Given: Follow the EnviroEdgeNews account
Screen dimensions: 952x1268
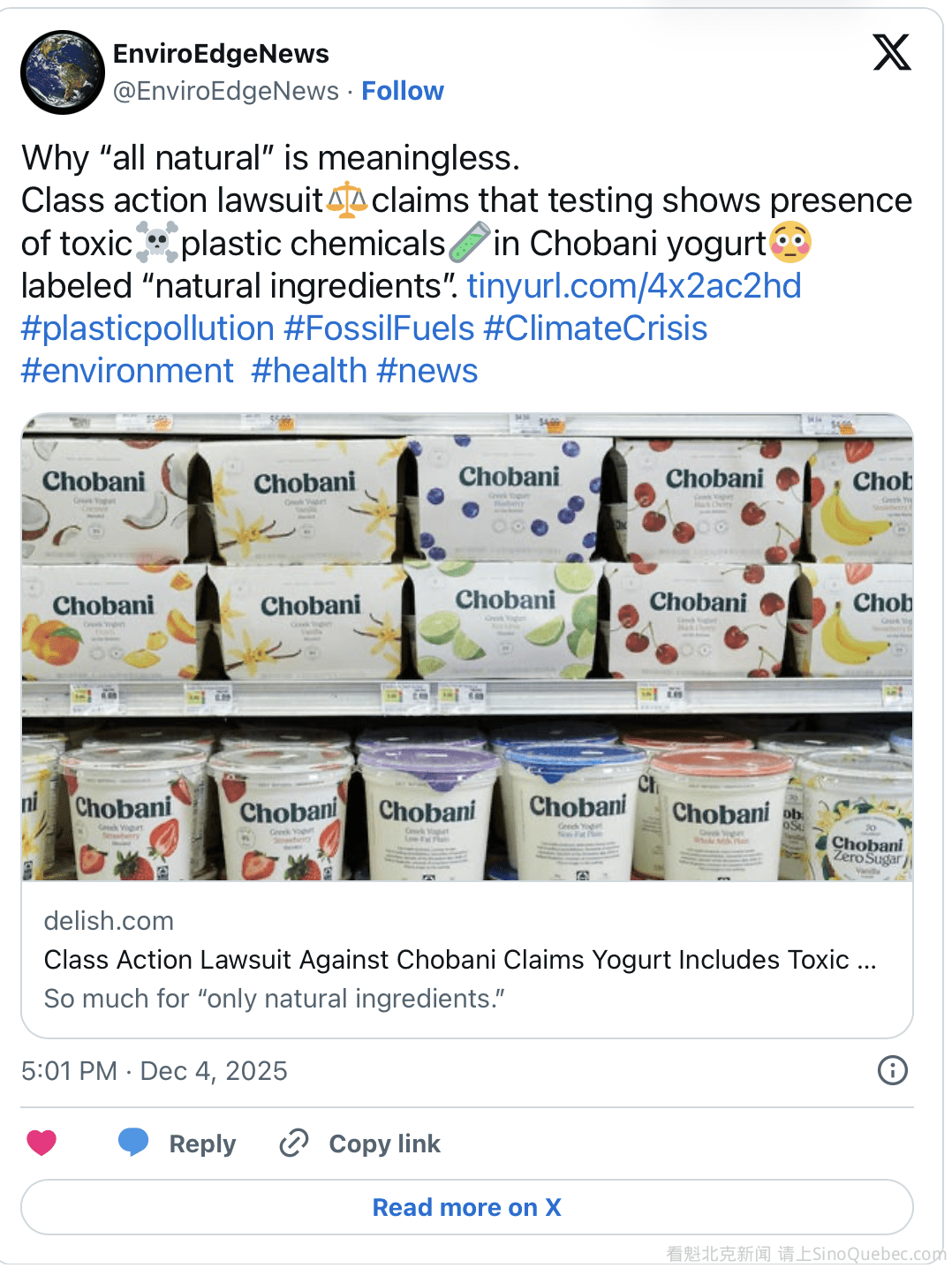Looking at the screenshot, I should [402, 91].
